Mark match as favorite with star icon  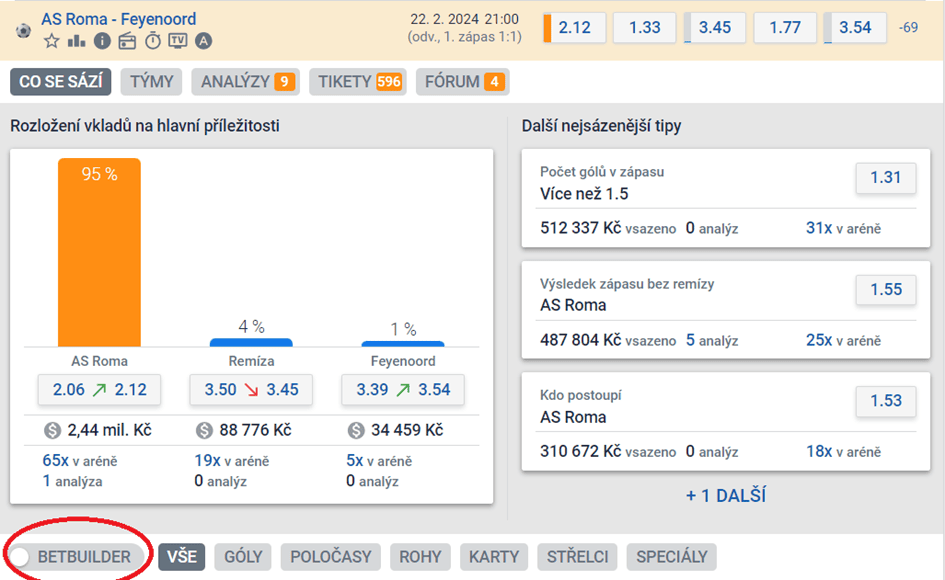point(52,41)
